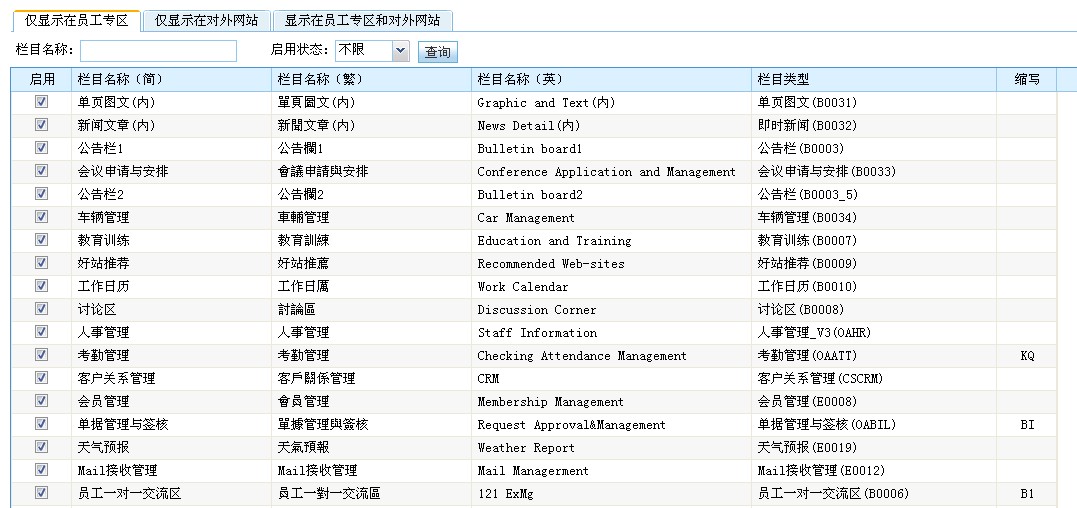Toggle the 启用 checkbox for 新闻文章(内)

click(41, 125)
